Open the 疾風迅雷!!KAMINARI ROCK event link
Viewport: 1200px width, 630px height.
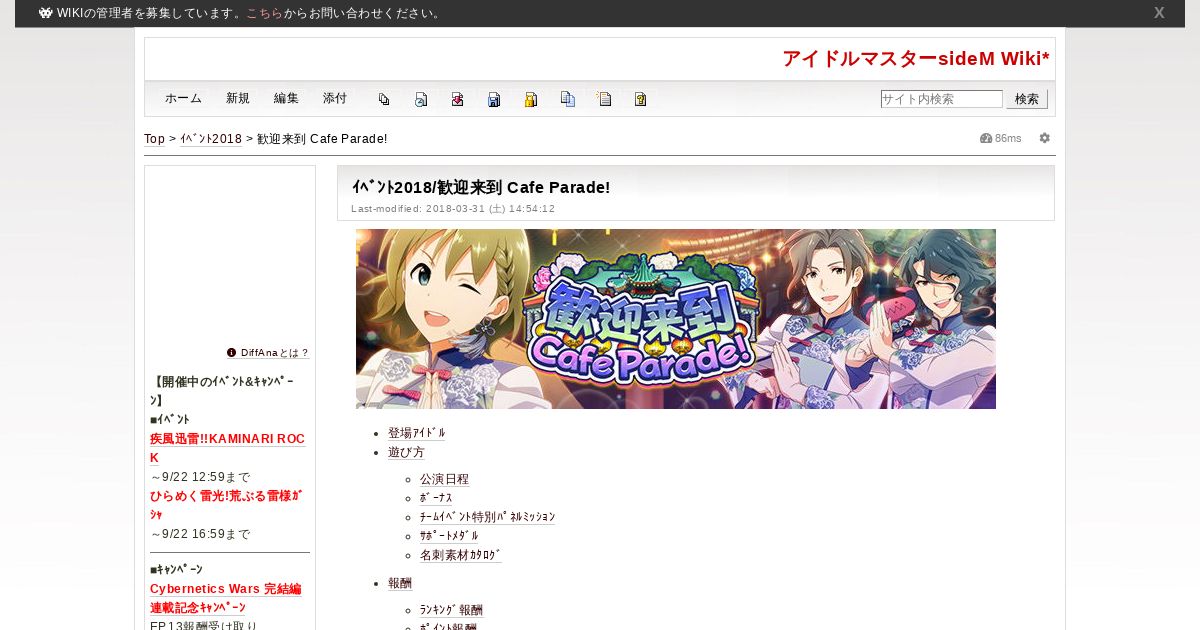227,448
